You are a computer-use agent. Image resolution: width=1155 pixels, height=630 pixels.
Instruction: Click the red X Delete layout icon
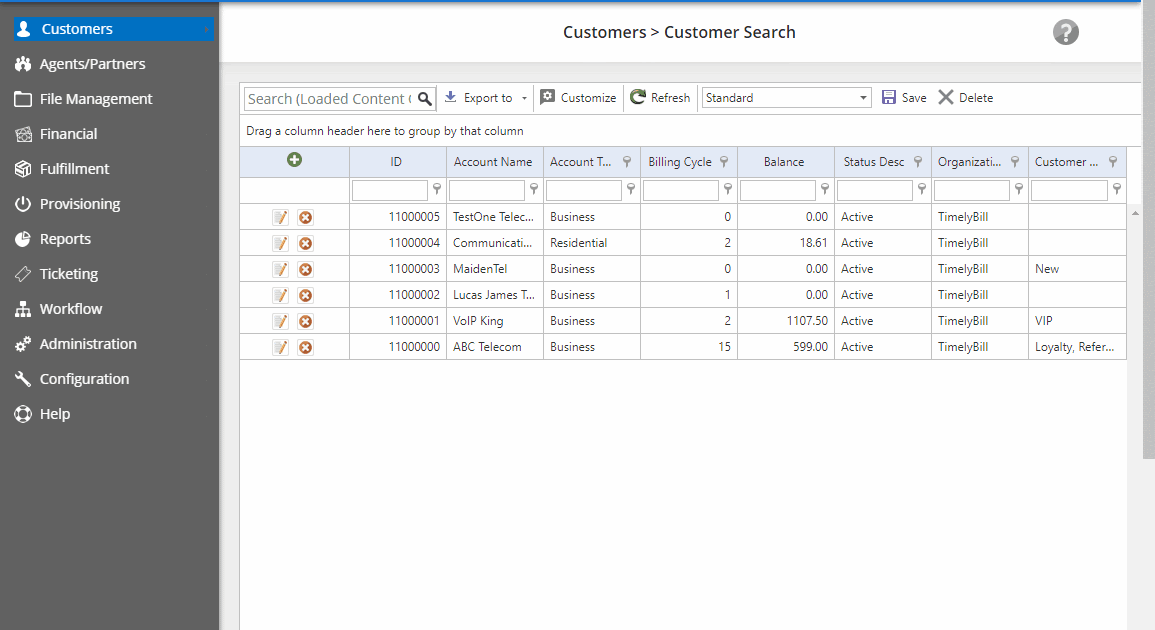947,97
